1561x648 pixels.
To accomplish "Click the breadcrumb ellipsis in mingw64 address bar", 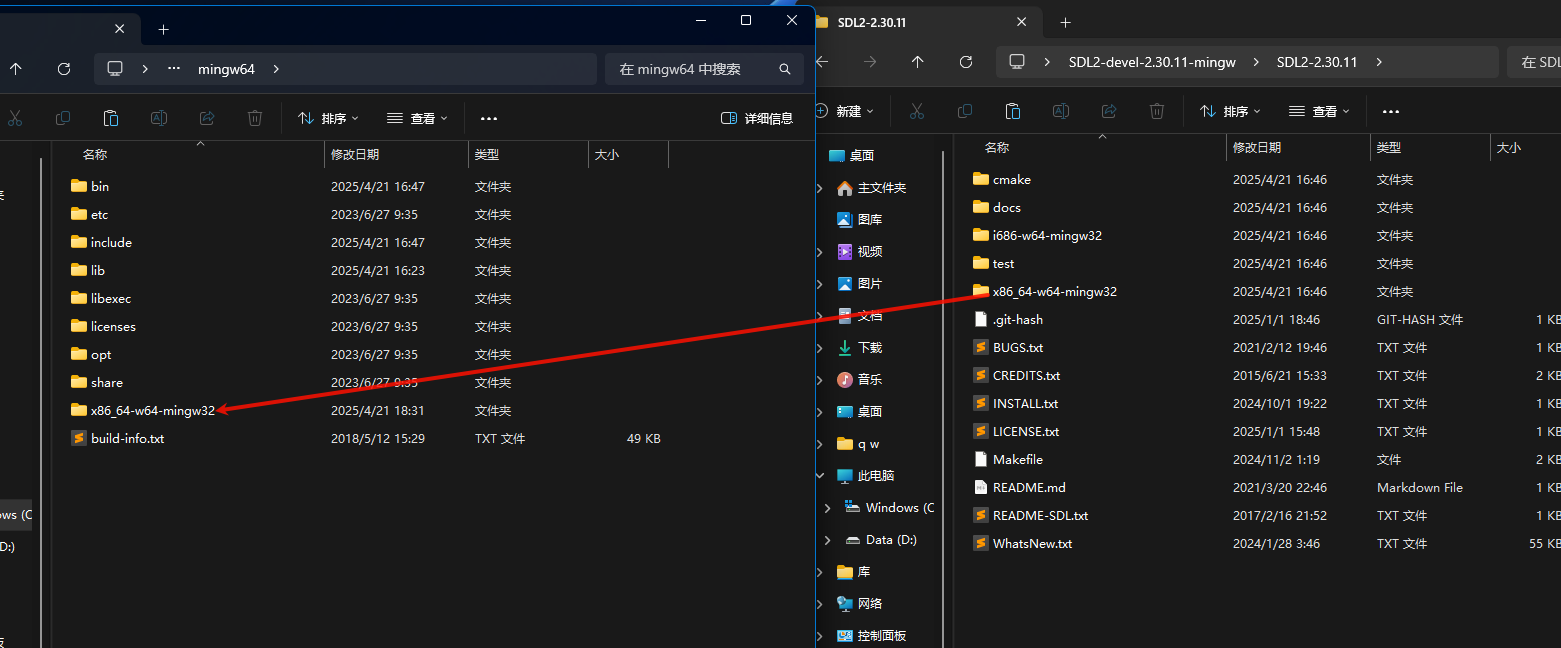I will point(174,69).
